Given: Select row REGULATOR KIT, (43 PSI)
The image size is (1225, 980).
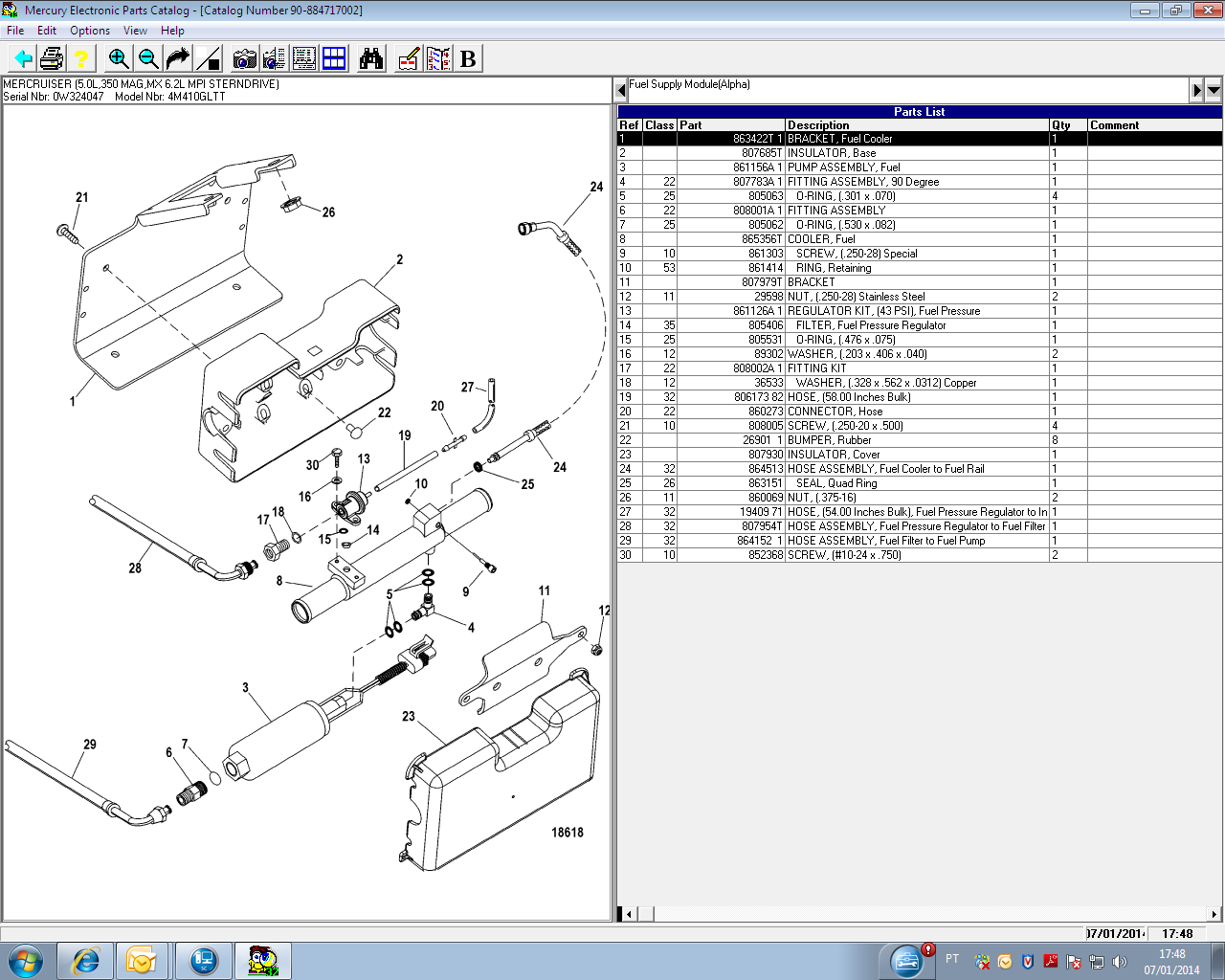Looking at the screenshot, I should tap(920, 311).
